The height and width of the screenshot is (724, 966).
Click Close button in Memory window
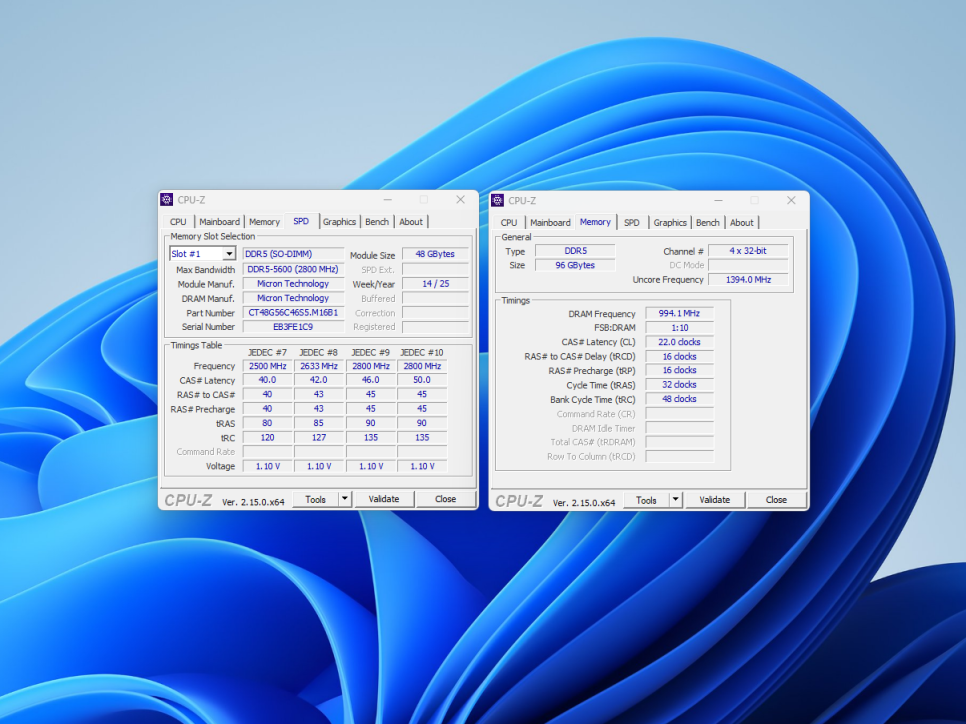pos(776,500)
